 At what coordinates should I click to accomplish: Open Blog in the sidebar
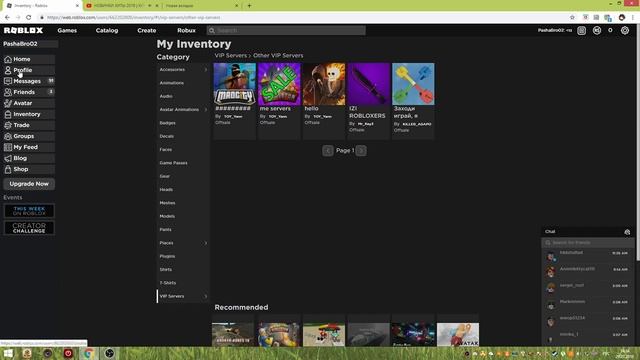pos(29,158)
